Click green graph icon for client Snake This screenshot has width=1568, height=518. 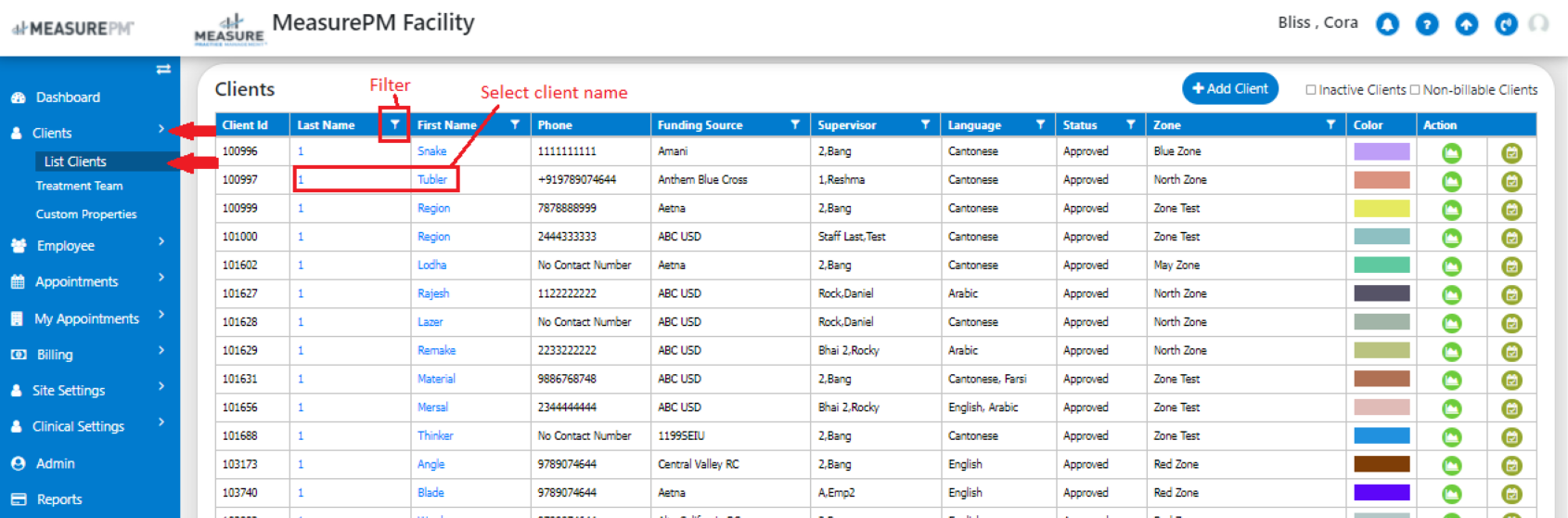(1452, 153)
